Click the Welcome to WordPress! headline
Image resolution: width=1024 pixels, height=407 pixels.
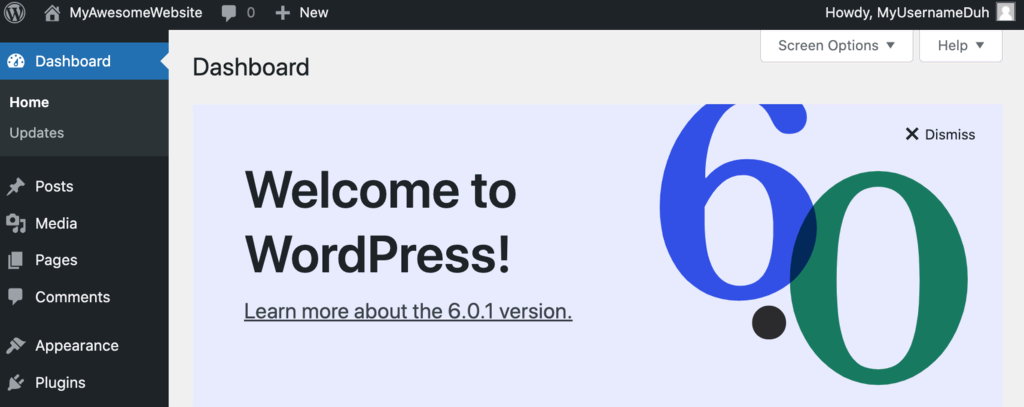click(x=380, y=223)
